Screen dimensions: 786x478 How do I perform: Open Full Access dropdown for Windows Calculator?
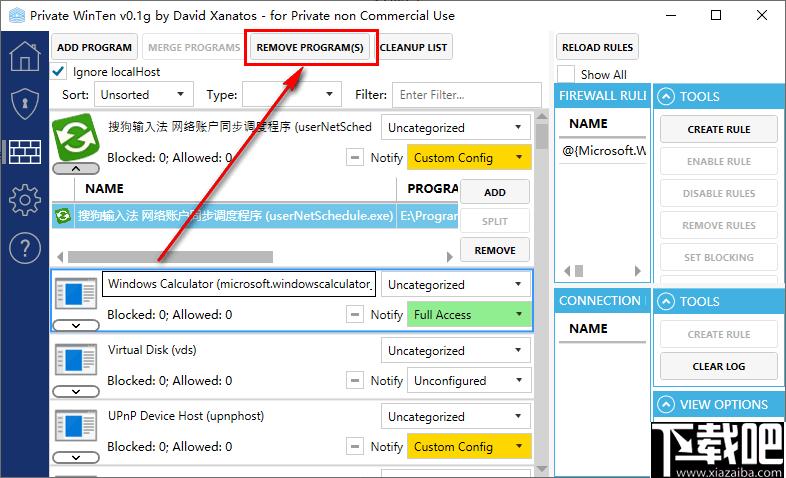pos(469,315)
